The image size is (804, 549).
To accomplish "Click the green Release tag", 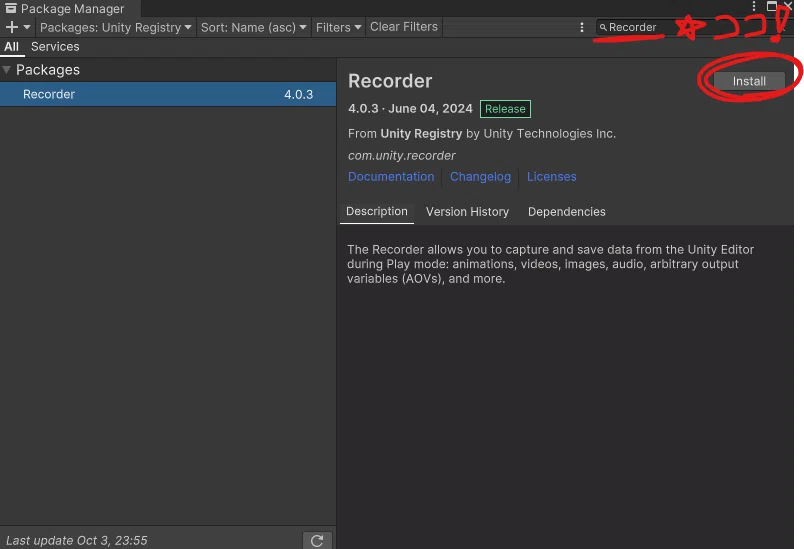I will [x=505, y=109].
